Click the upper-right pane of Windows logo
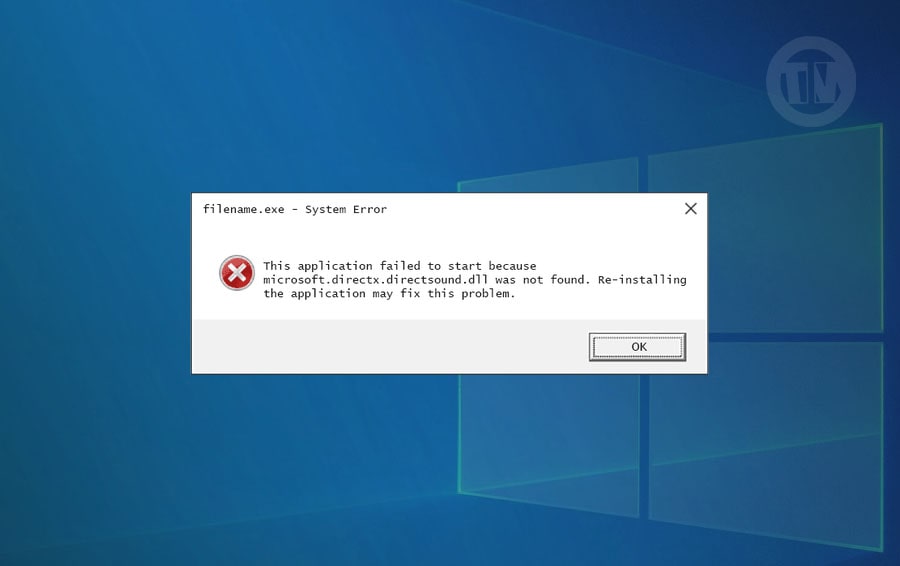The width and height of the screenshot is (900, 566). pos(795,228)
